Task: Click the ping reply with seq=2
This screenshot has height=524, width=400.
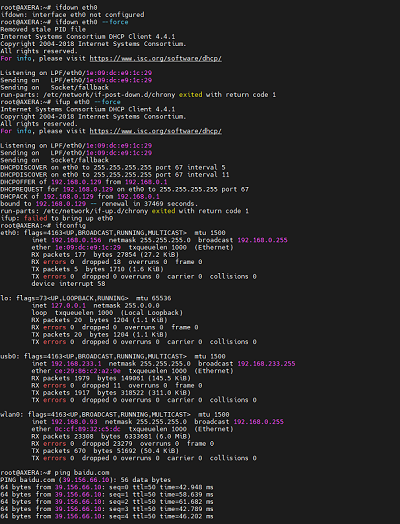Action: [x=107, y=502]
